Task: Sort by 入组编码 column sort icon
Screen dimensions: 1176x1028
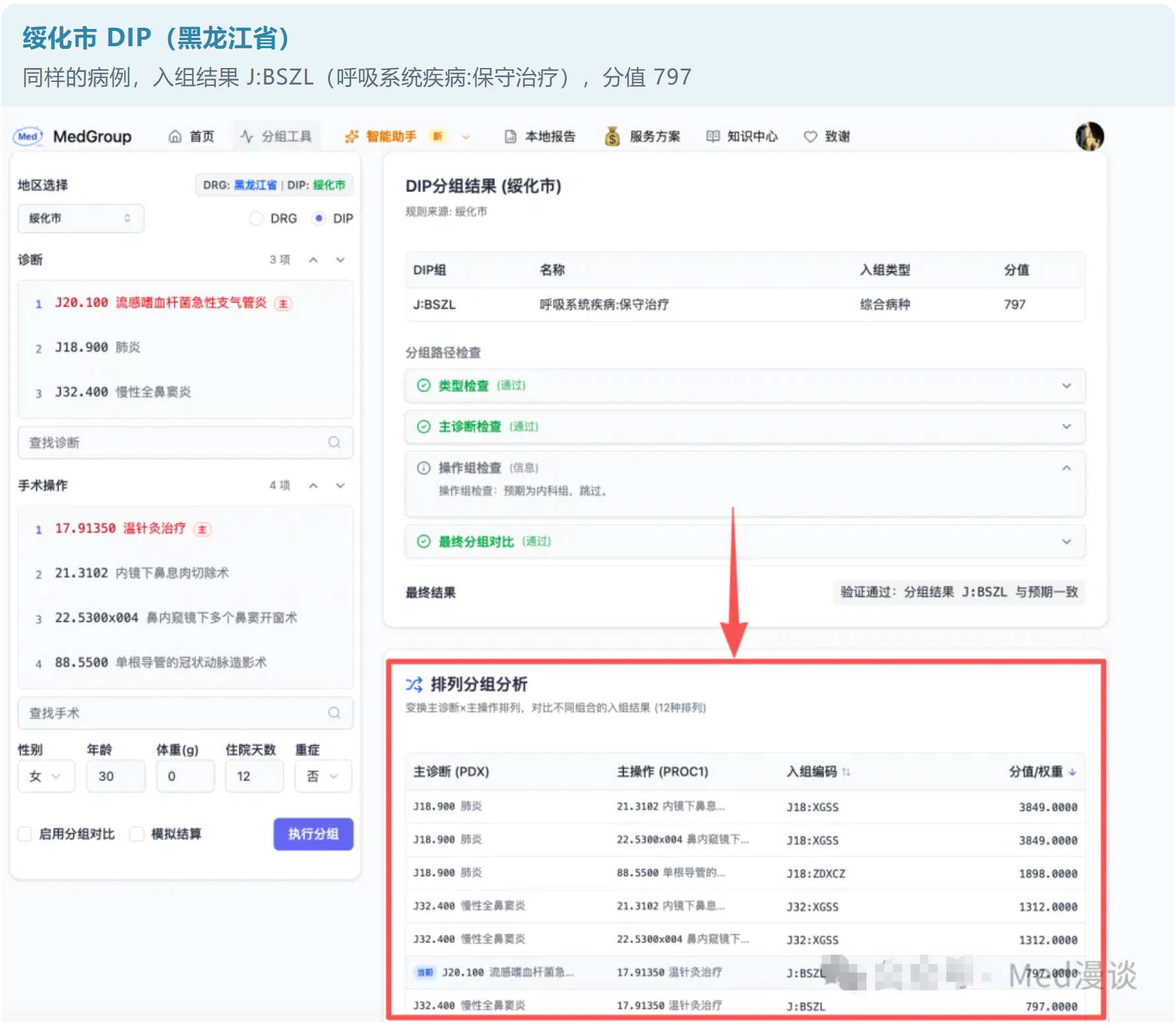Action: coord(846,772)
